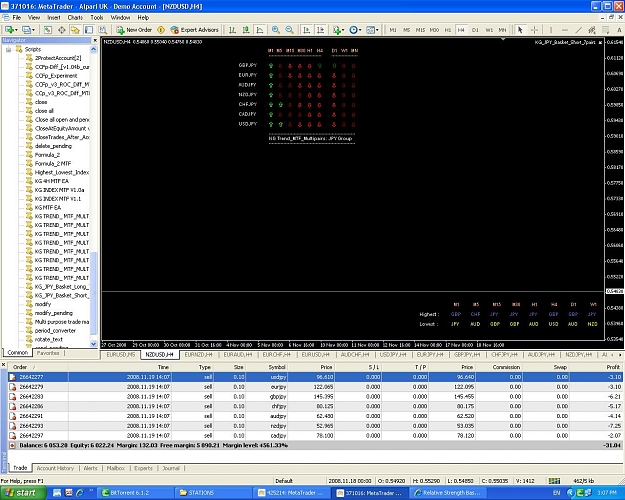
Task: Remove KG_JPY_Basket_Short script via its X
Action: coord(600,42)
